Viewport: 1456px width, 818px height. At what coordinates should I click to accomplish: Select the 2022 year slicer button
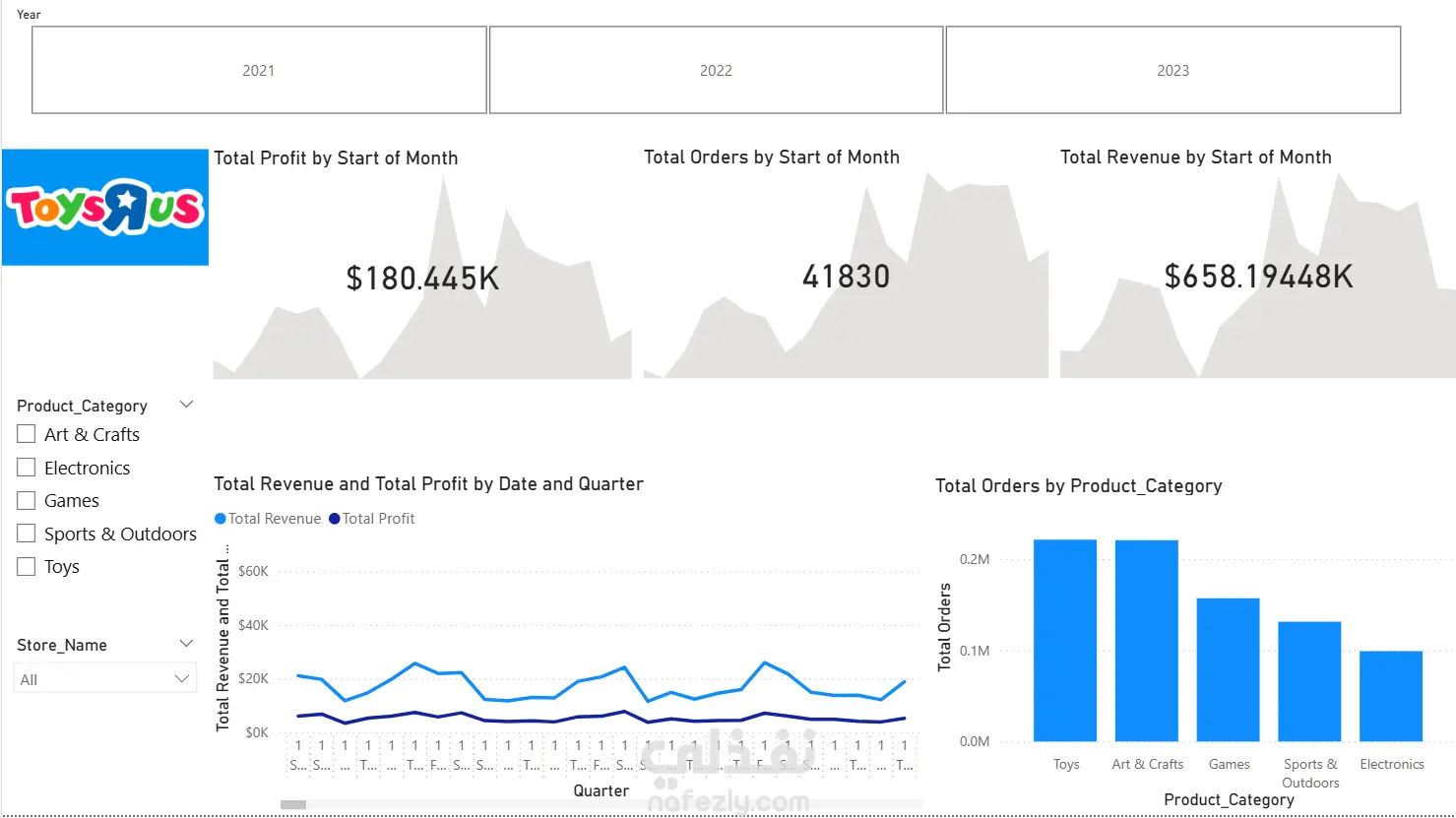716,70
